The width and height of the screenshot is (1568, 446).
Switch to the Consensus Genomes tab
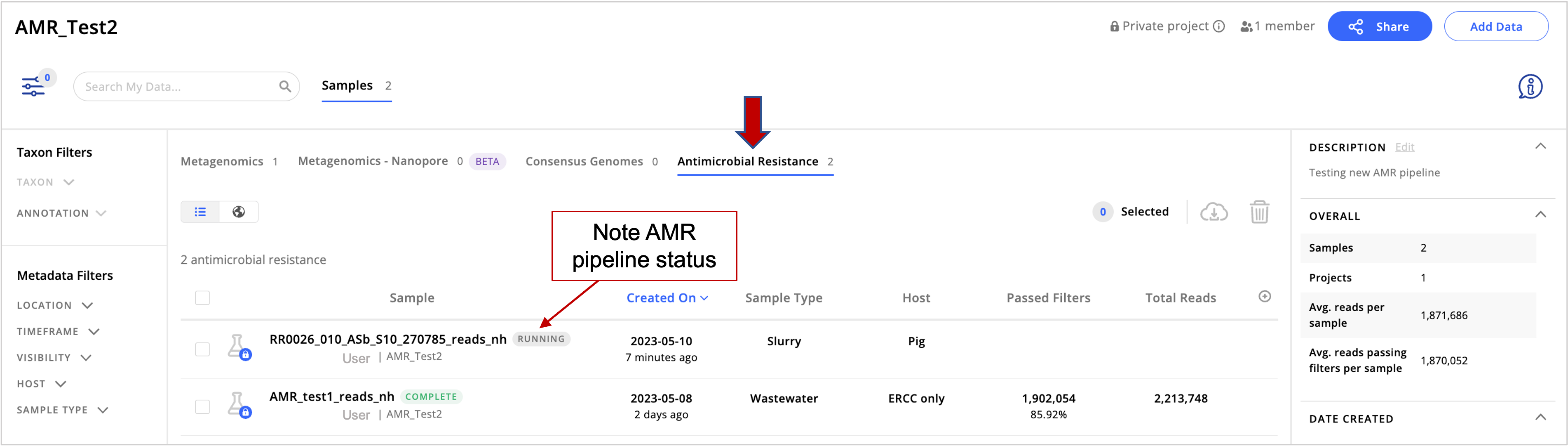[584, 161]
